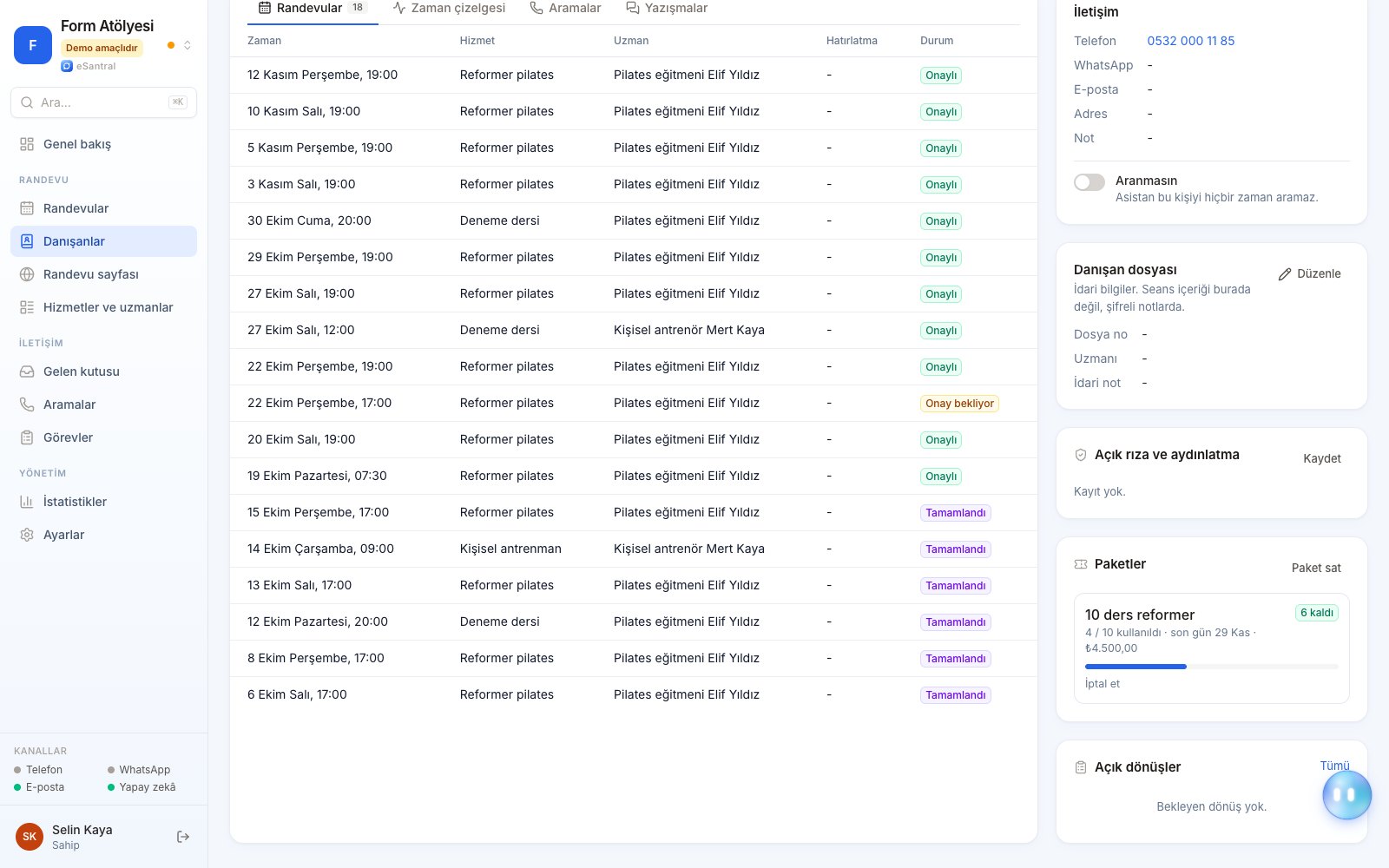The height and width of the screenshot is (868, 1389).
Task: Open Ayarlar gear icon
Action: [x=27, y=535]
